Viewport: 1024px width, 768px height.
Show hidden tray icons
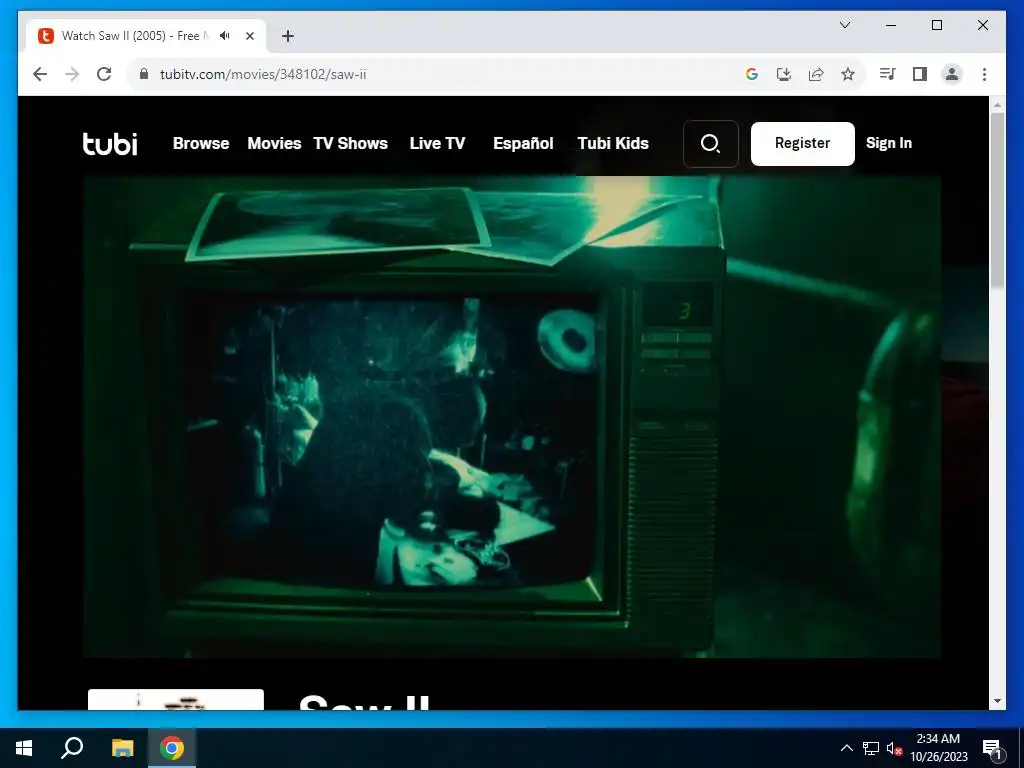click(846, 748)
